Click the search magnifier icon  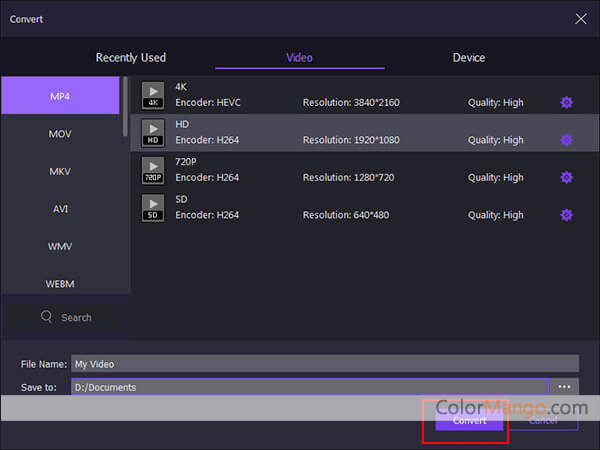point(46,317)
